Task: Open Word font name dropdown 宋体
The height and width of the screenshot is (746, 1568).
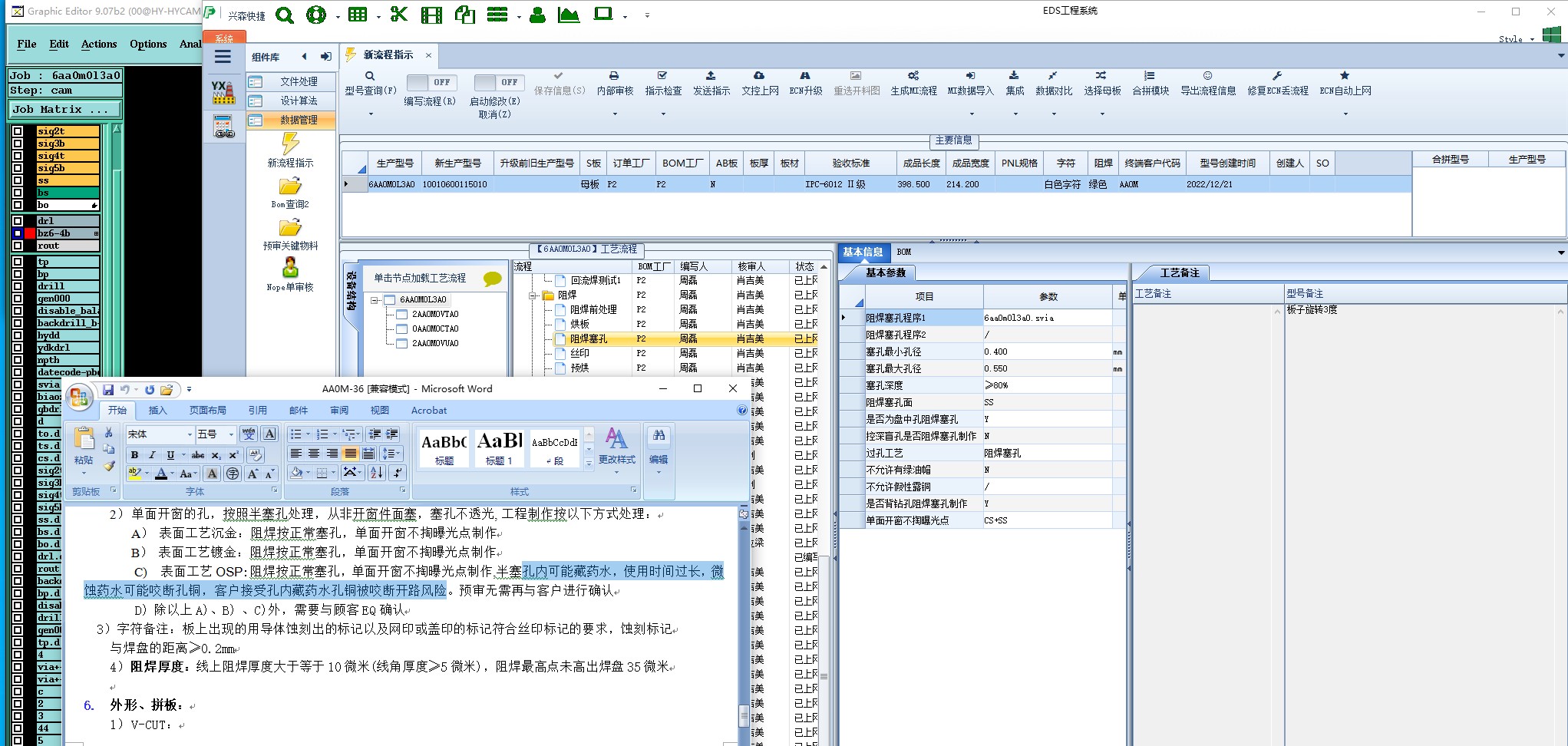Action: pos(190,434)
